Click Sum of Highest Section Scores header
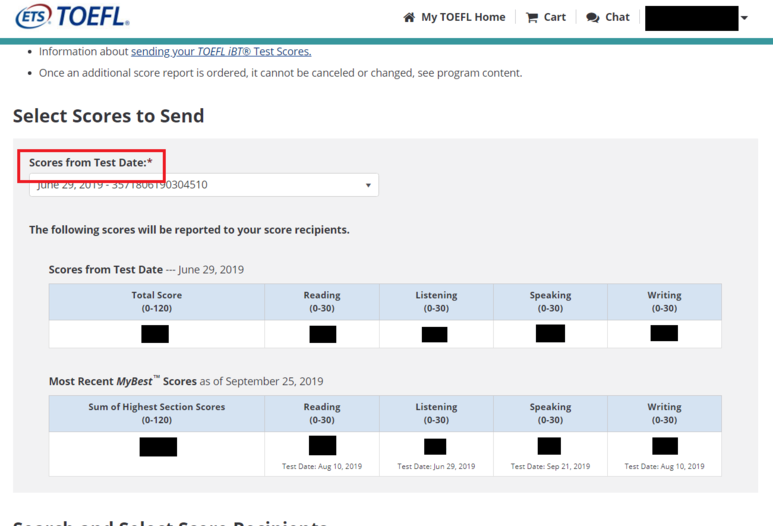 tap(157, 413)
